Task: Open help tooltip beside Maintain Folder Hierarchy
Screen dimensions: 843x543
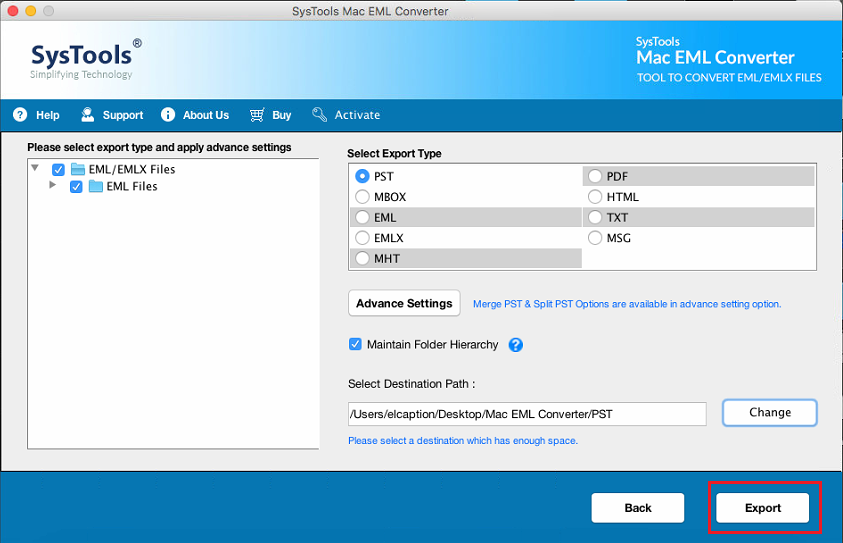Action: pos(516,345)
